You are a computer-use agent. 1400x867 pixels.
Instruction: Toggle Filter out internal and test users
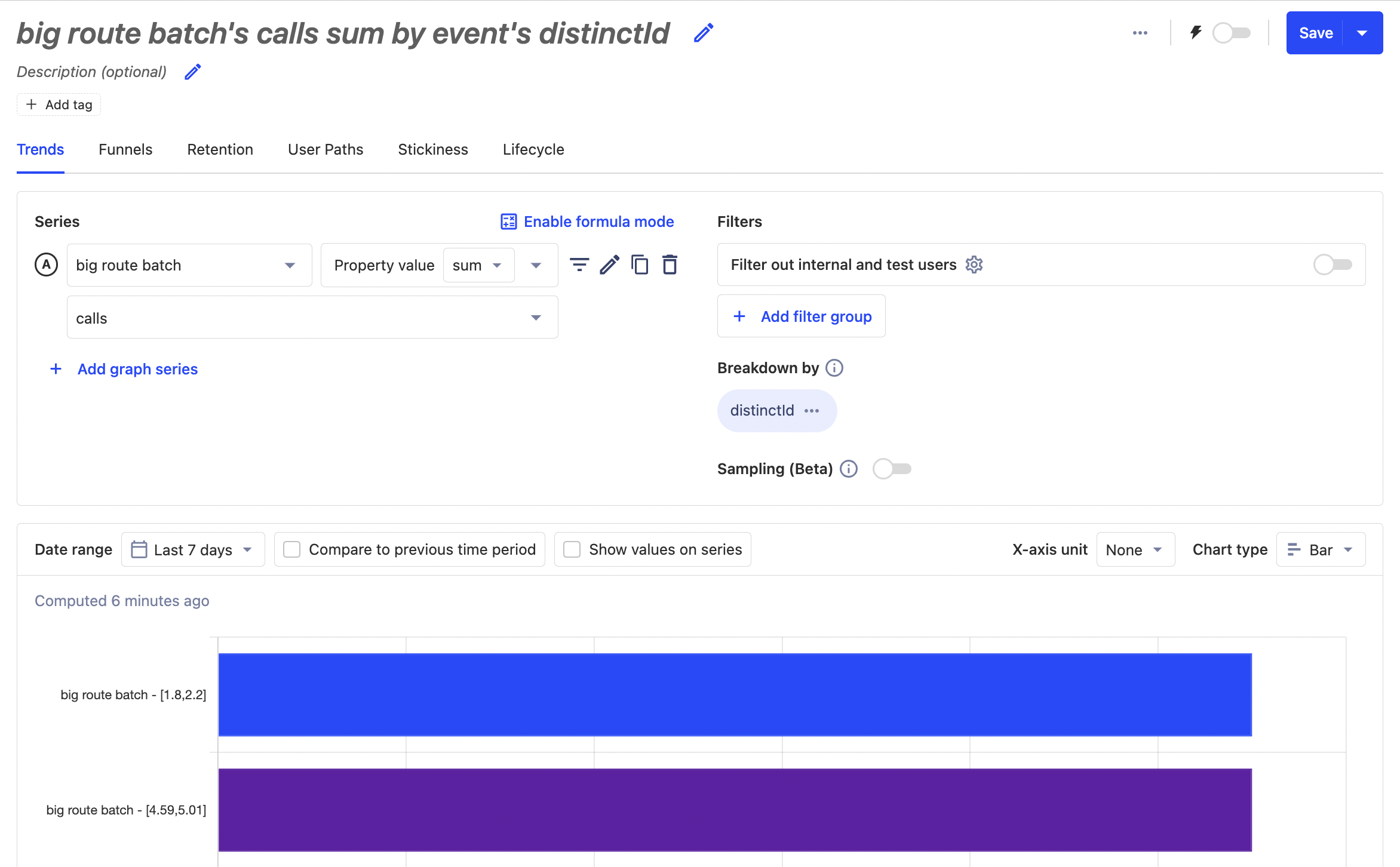pos(1333,265)
